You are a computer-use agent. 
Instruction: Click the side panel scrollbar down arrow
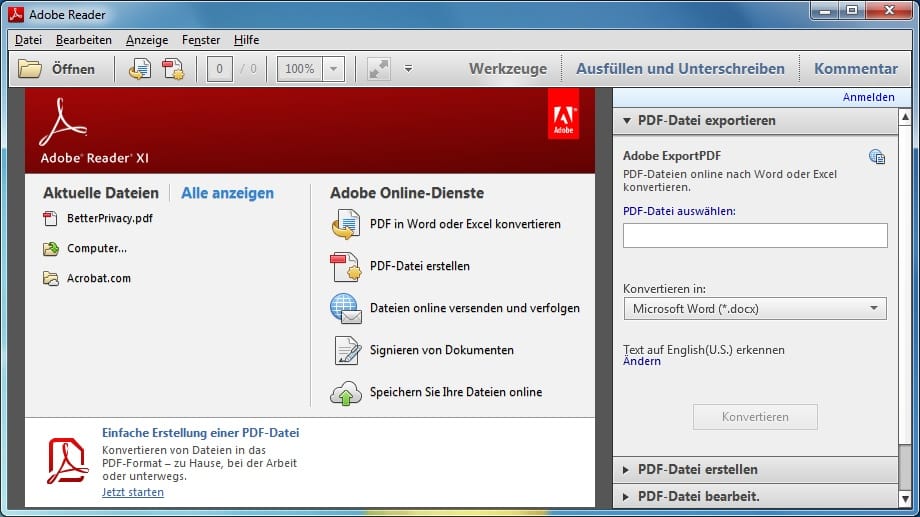(905, 499)
